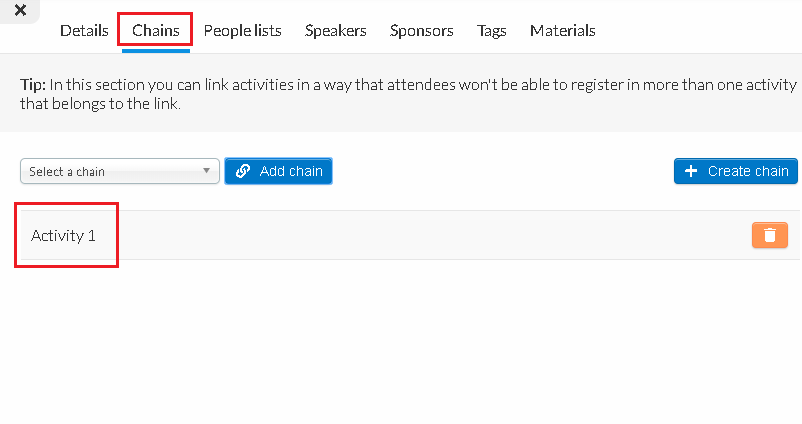802x424 pixels.
Task: Open the Select a chain dropdown
Action: pos(120,171)
